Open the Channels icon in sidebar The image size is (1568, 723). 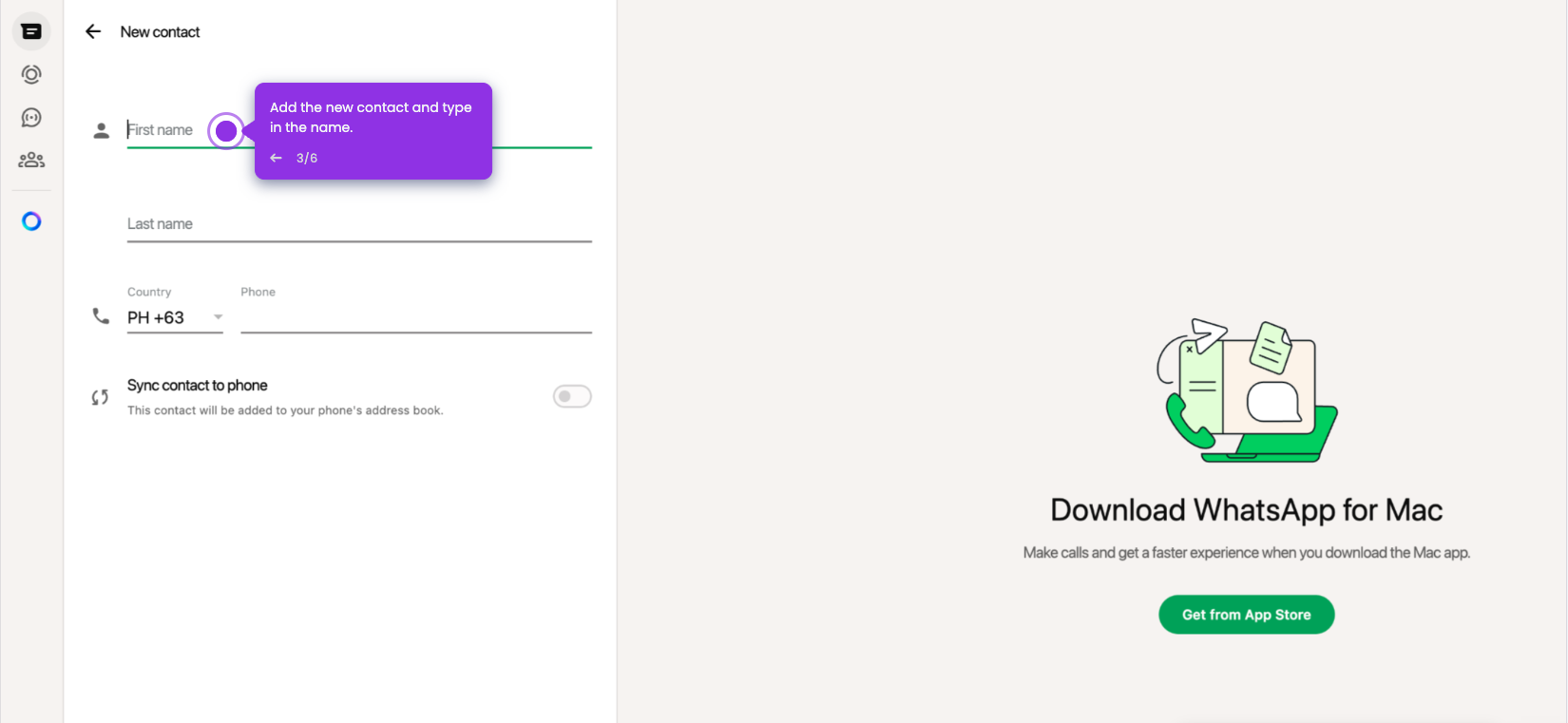(31, 118)
